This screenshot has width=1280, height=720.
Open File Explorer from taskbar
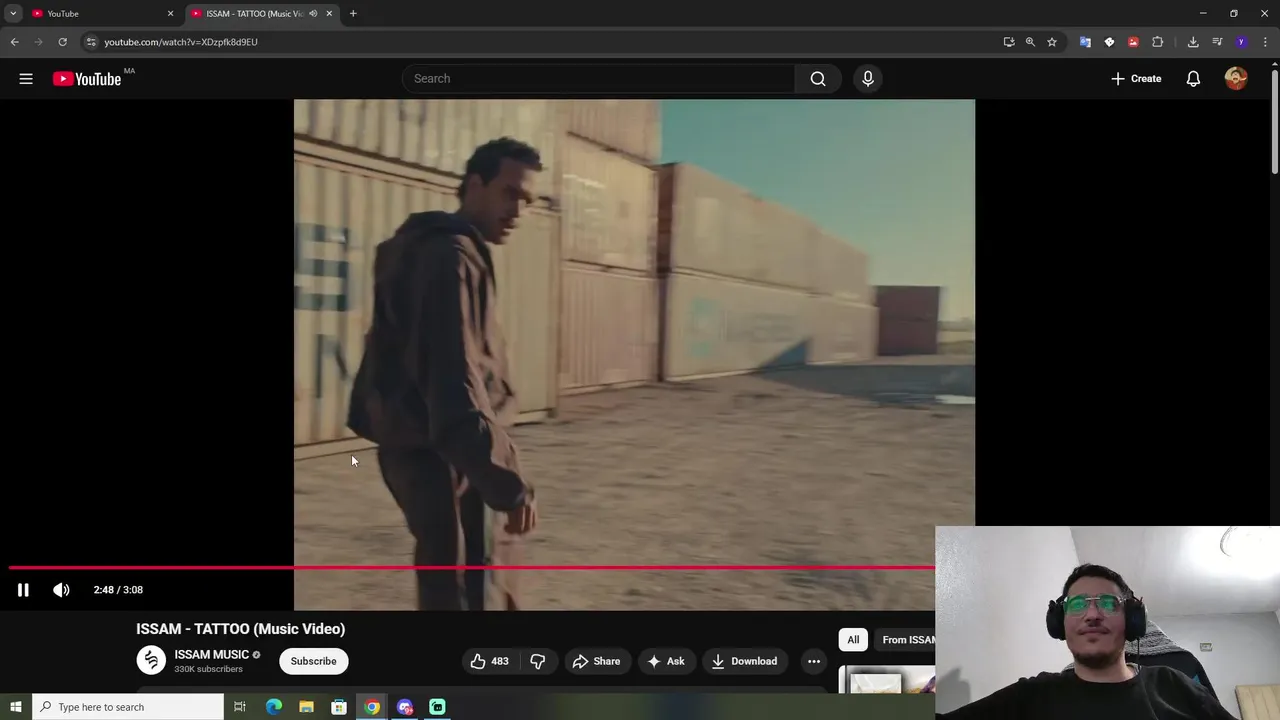click(306, 707)
